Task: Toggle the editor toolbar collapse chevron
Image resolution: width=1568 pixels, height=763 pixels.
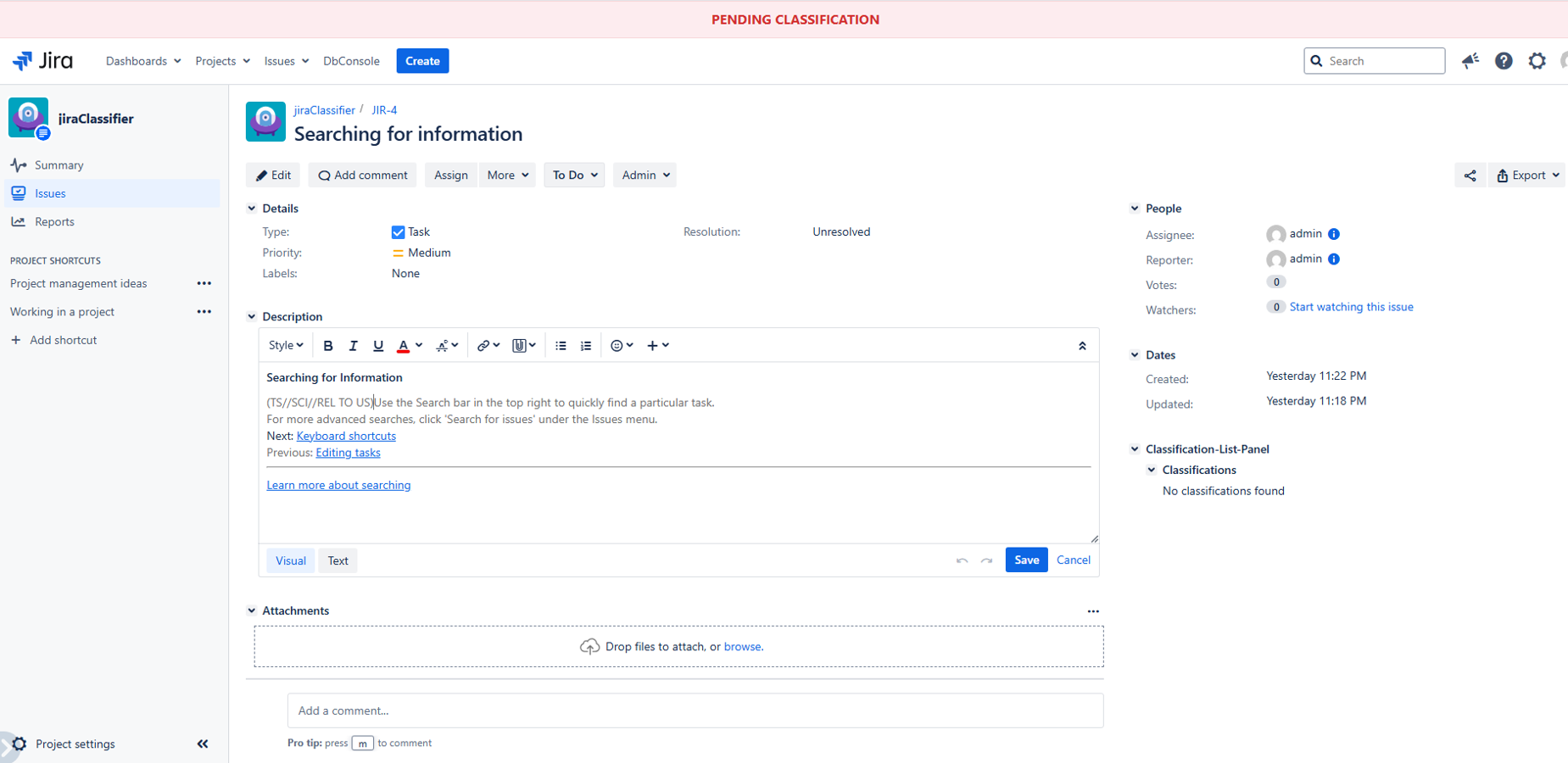Action: click(1082, 345)
